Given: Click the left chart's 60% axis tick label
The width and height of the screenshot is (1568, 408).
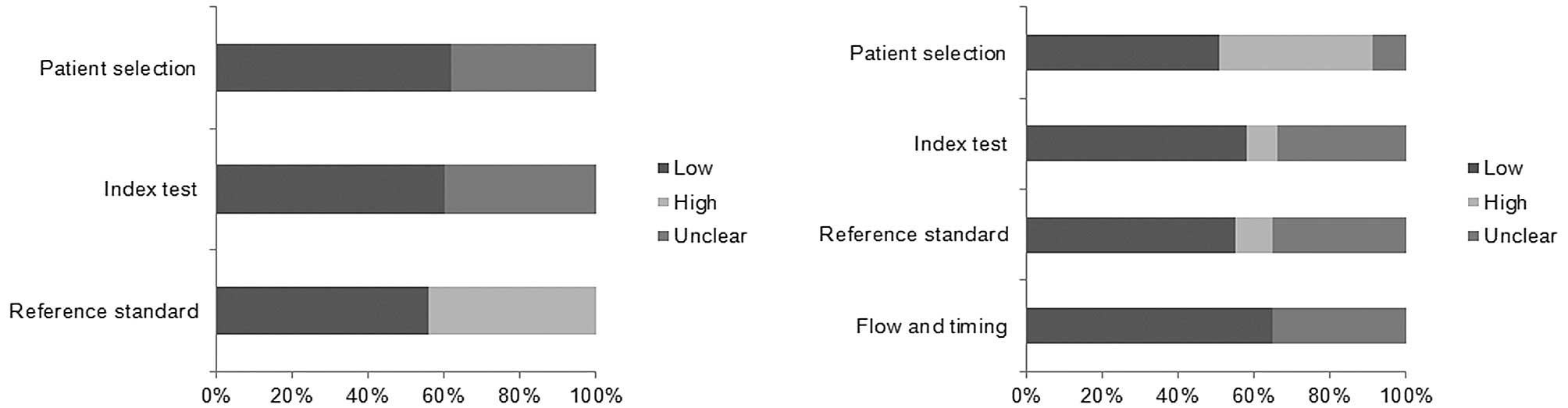Looking at the screenshot, I should pyautogui.click(x=443, y=396).
